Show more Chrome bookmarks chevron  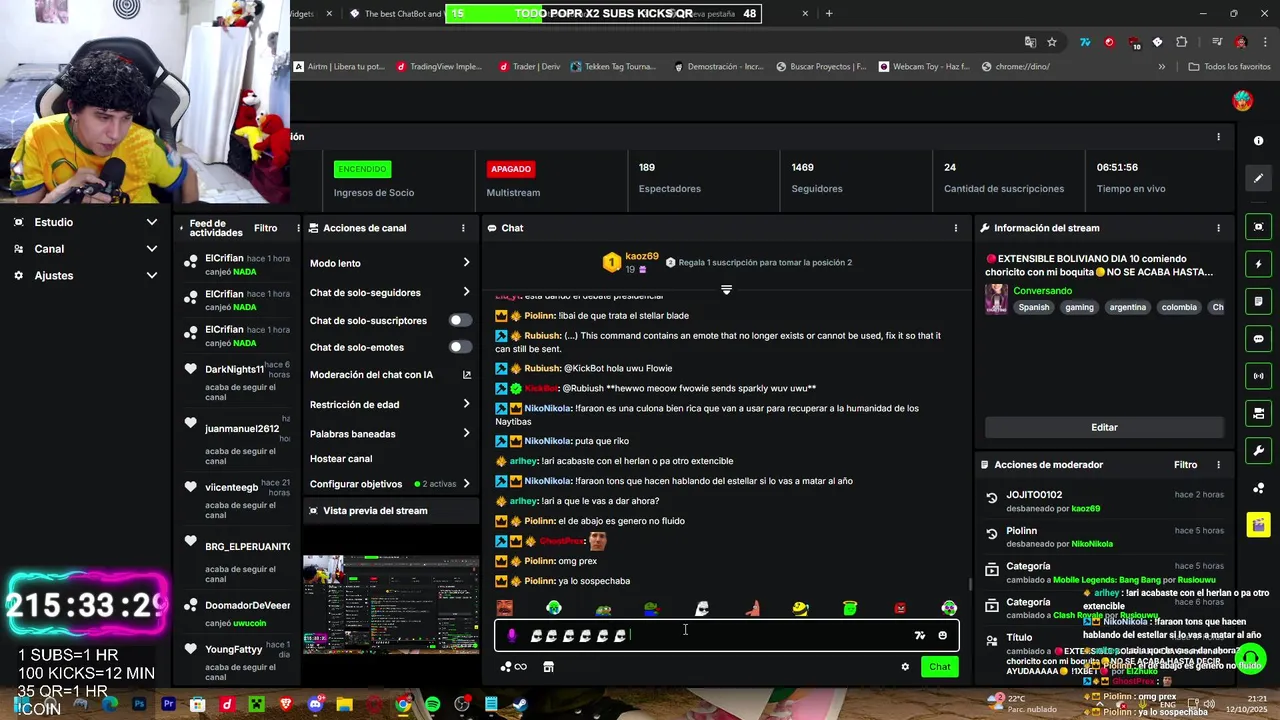pyautogui.click(x=1161, y=67)
